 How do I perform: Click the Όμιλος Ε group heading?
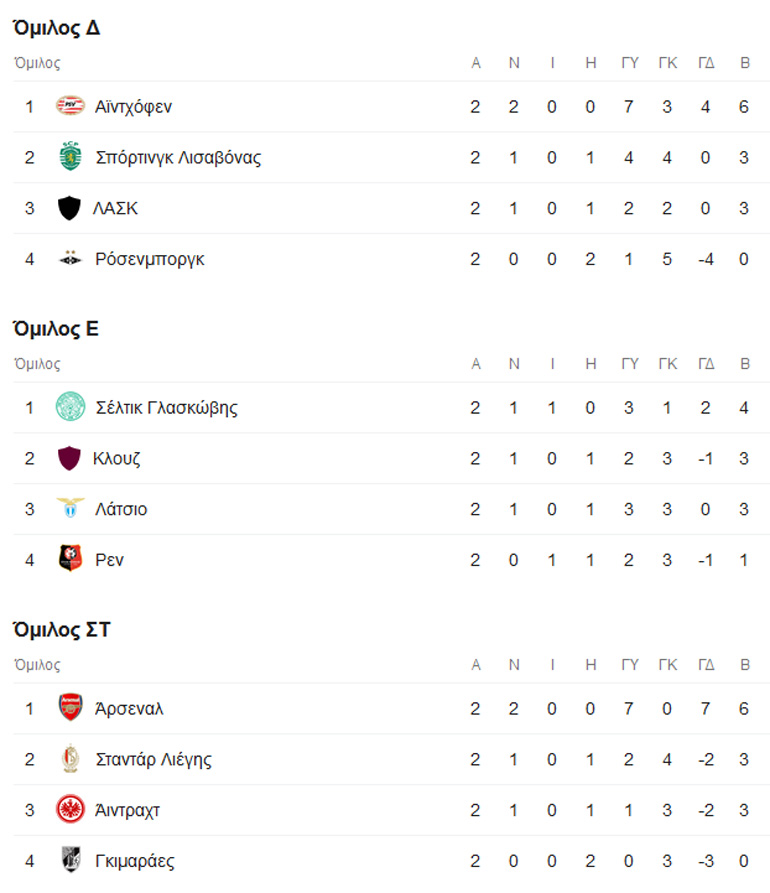coord(56,329)
